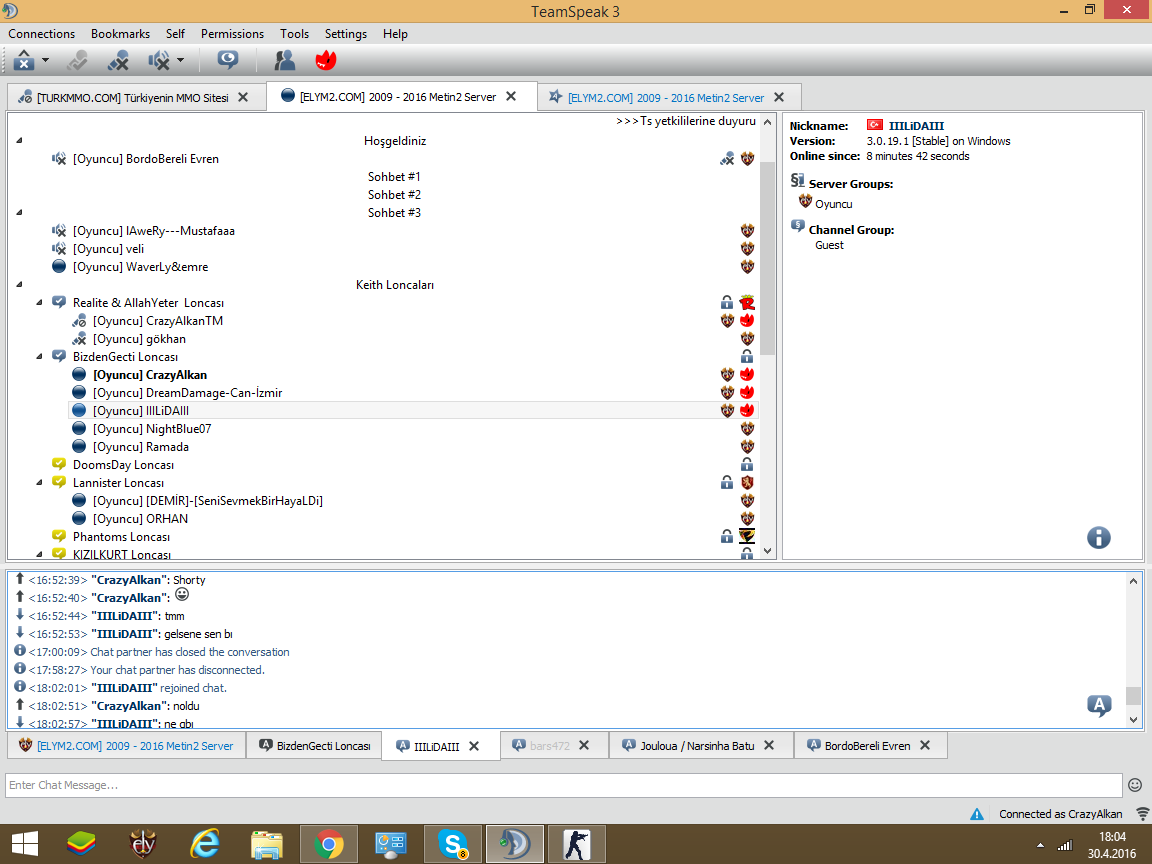Open the Self menu
The height and width of the screenshot is (864, 1152).
175,34
